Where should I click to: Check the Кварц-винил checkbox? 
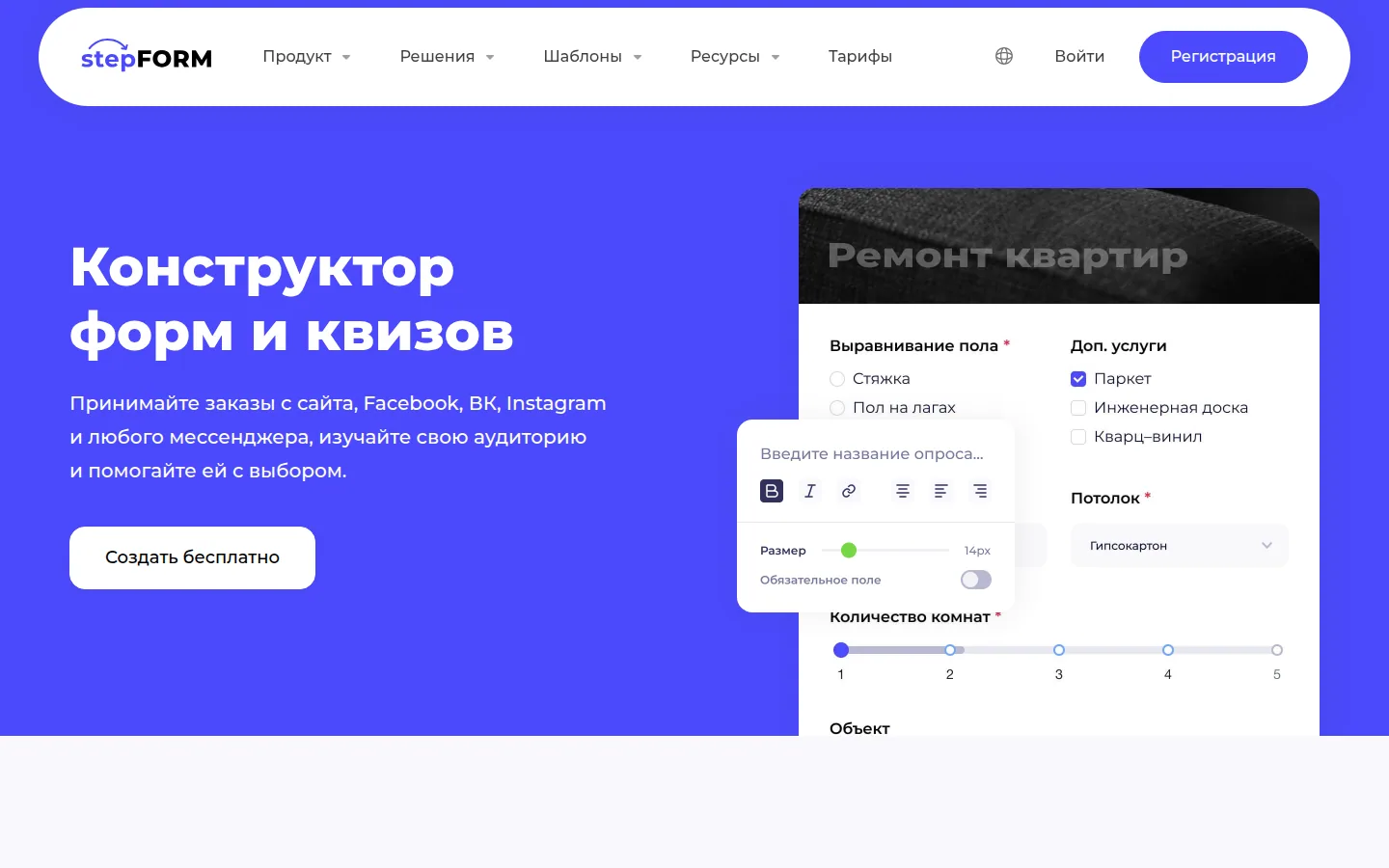[x=1078, y=437]
